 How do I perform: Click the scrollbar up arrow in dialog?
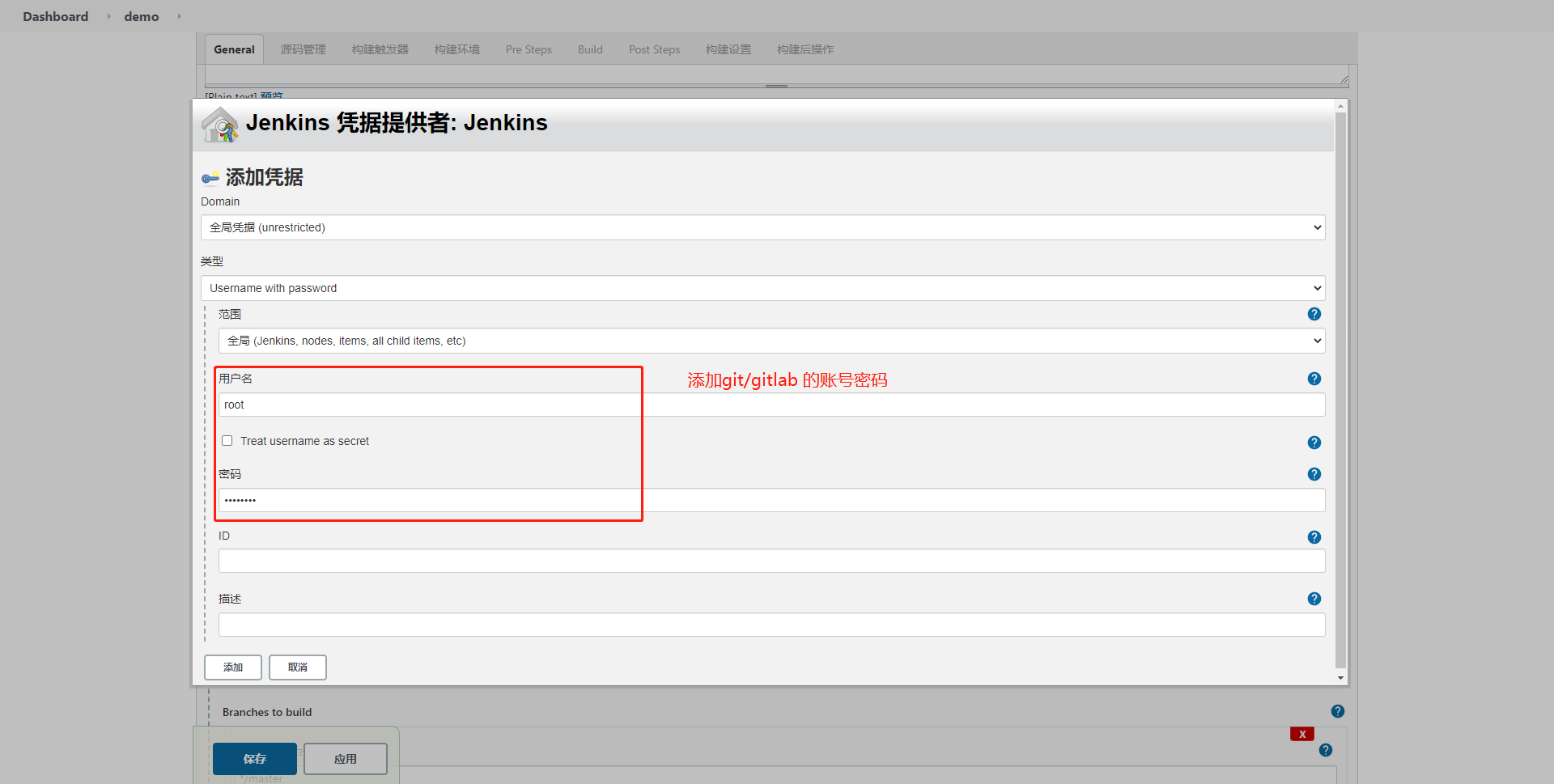tap(1340, 106)
